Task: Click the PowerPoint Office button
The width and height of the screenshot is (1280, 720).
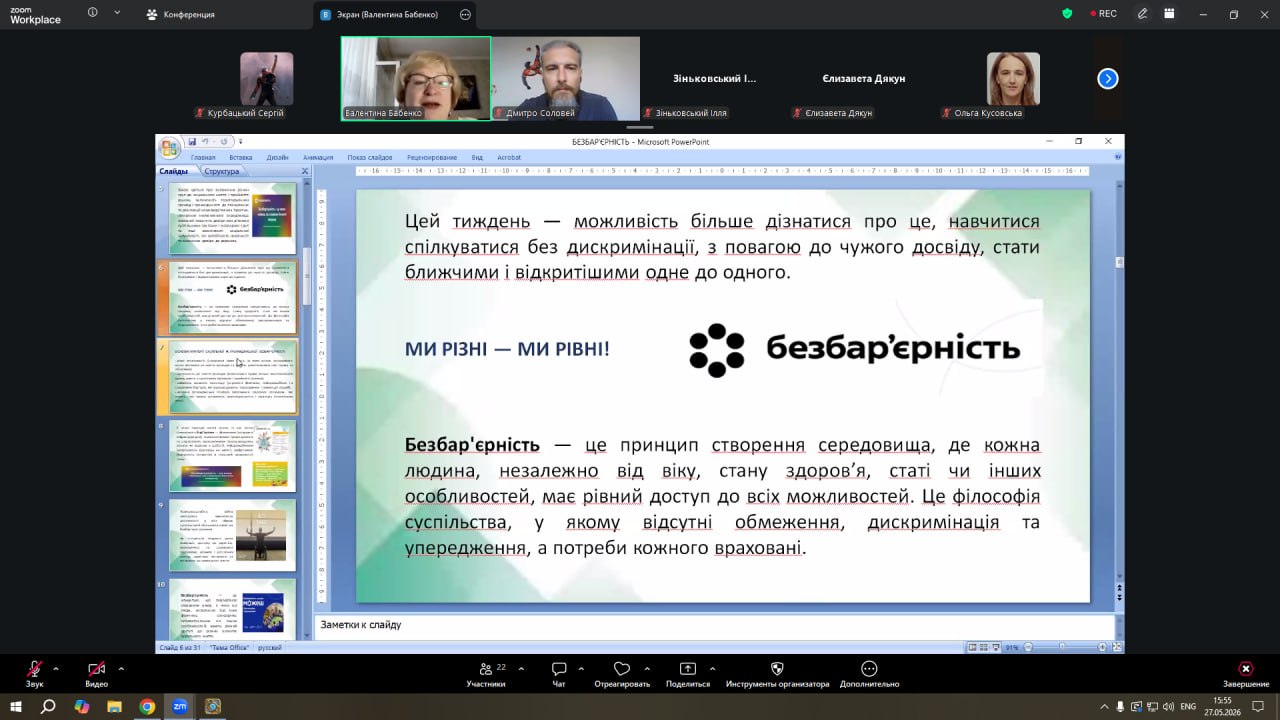Action: pos(169,147)
